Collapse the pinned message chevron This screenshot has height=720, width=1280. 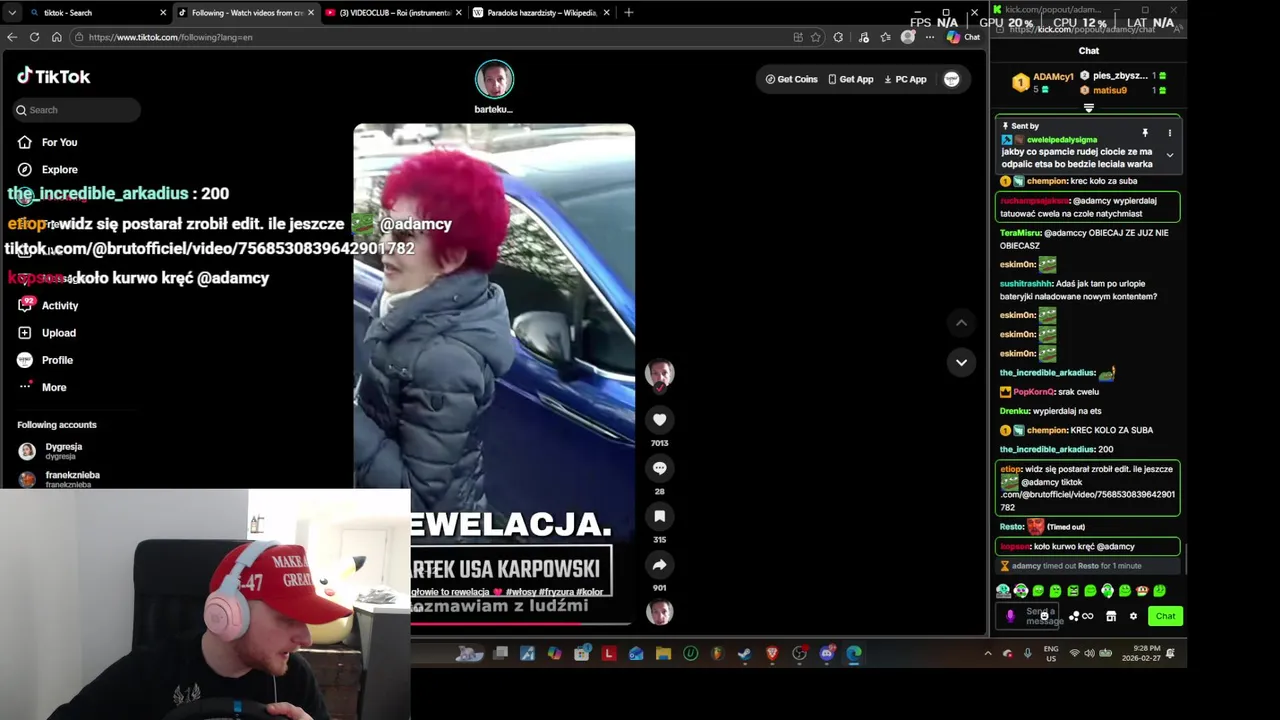click(x=1169, y=155)
